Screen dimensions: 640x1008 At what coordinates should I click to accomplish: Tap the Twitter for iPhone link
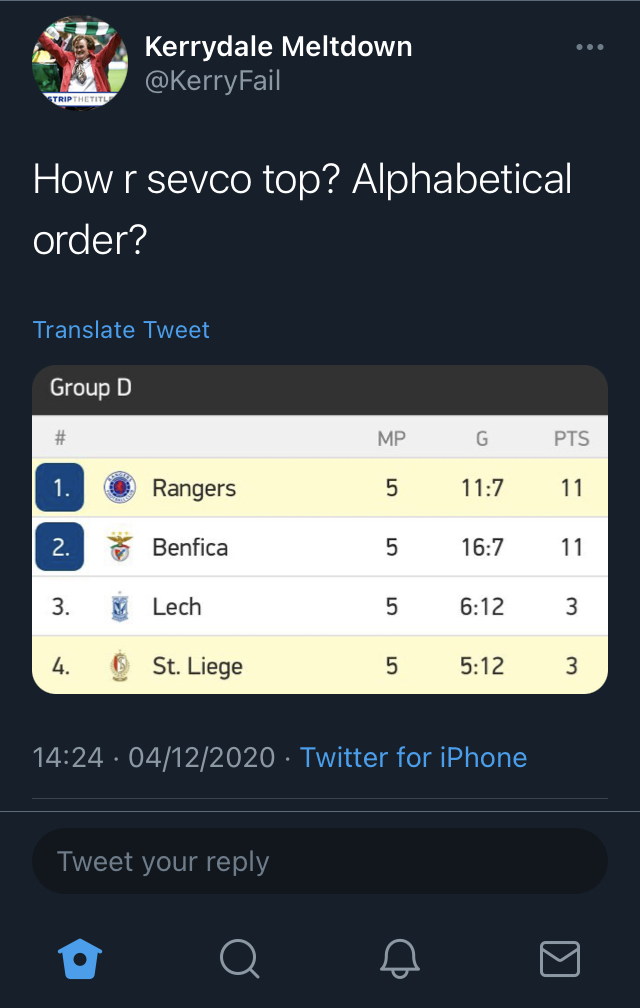coord(413,757)
